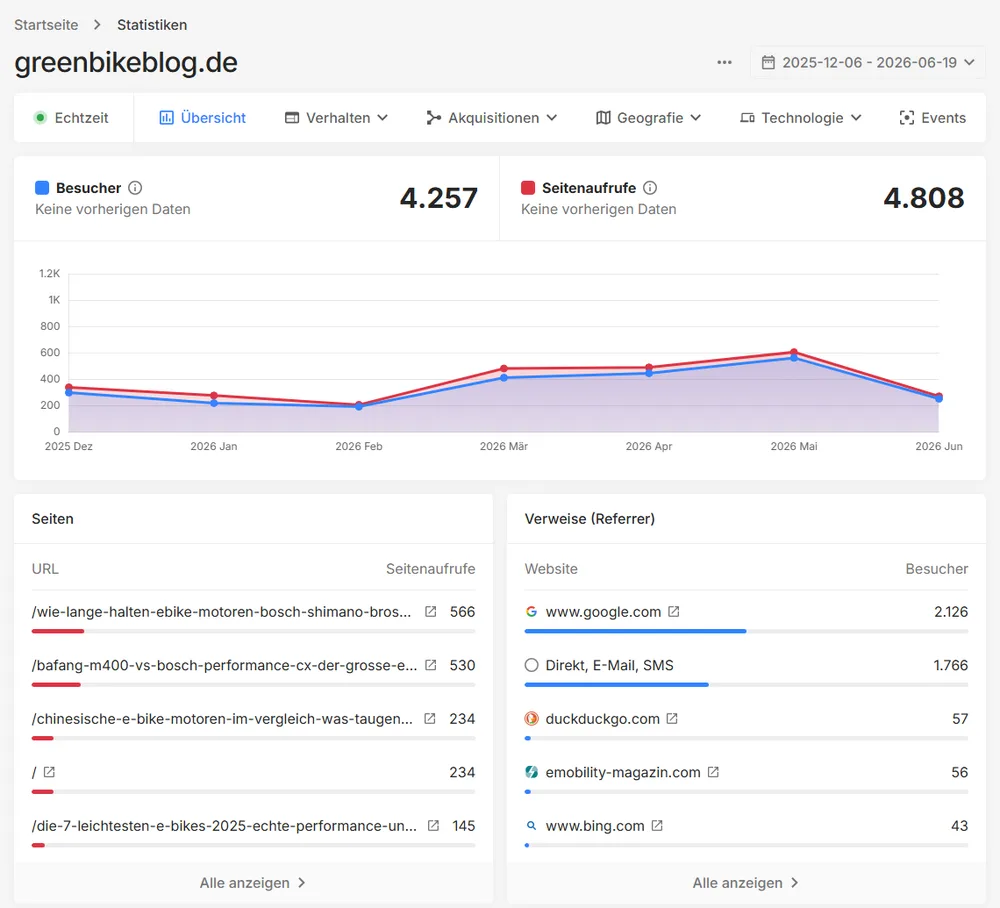Click Alle anzeigen under Verweise (Referrer)

point(746,883)
